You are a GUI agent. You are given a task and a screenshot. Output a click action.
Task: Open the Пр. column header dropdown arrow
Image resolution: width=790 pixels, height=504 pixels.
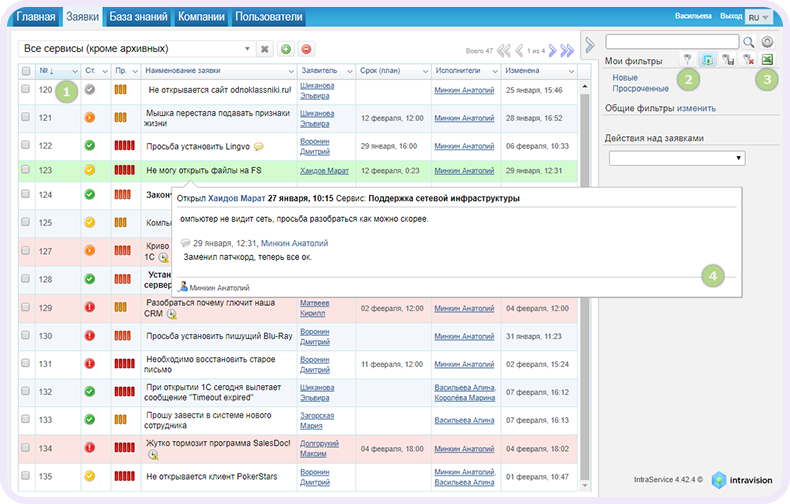[135, 72]
